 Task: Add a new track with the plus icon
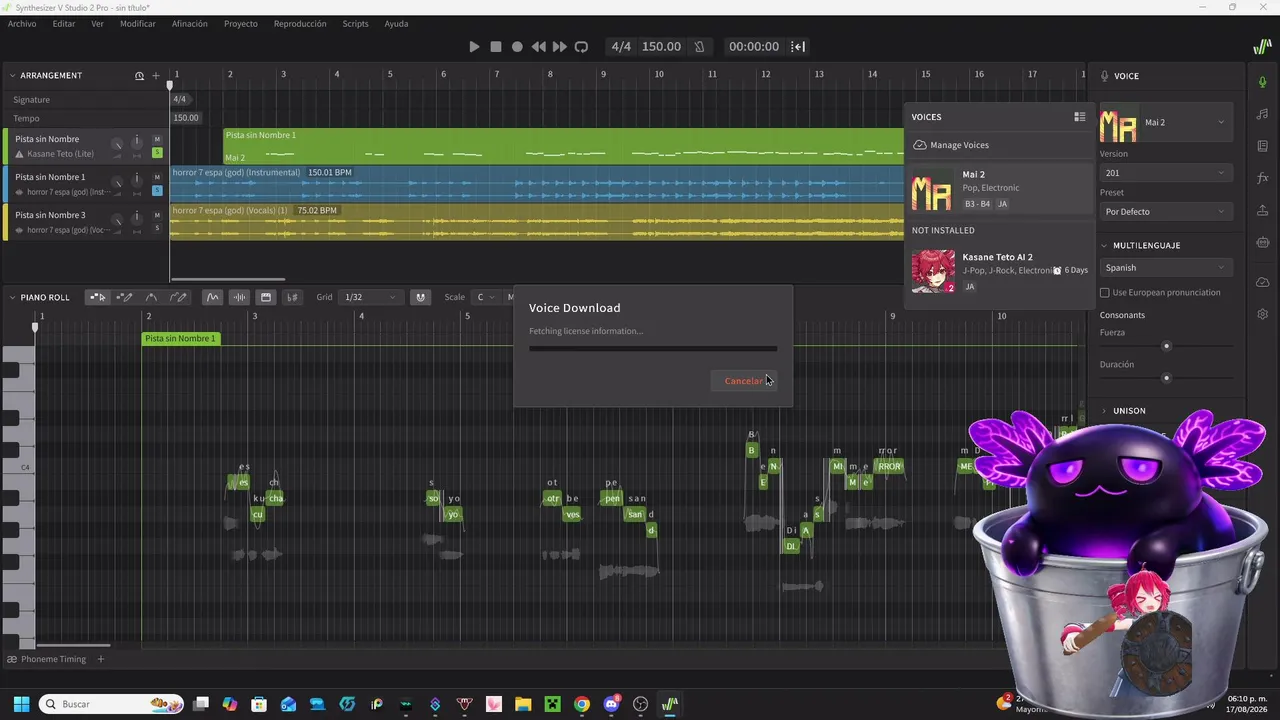coord(156,76)
